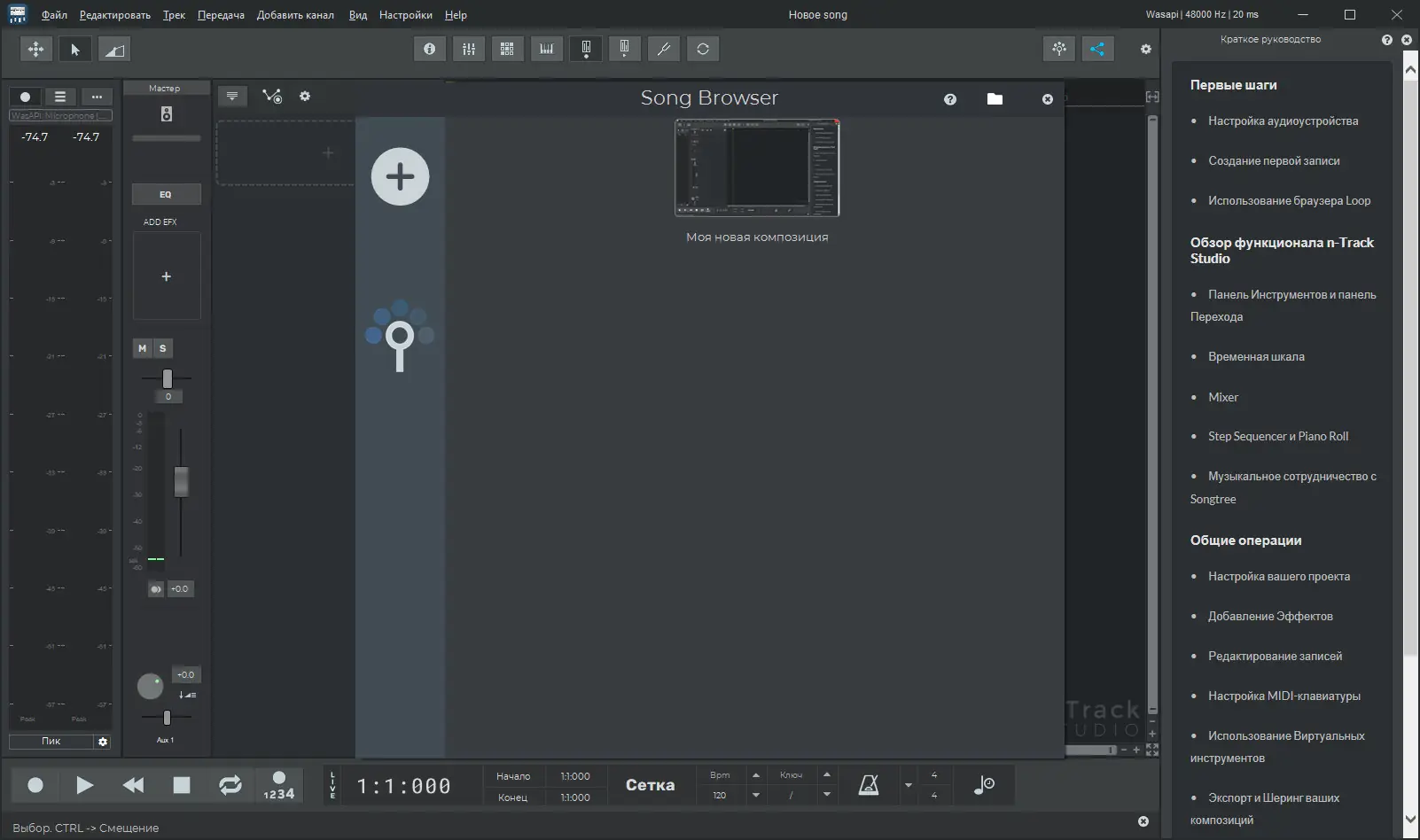Click big plus to create new song
The height and width of the screenshot is (840, 1420).
pyautogui.click(x=400, y=176)
